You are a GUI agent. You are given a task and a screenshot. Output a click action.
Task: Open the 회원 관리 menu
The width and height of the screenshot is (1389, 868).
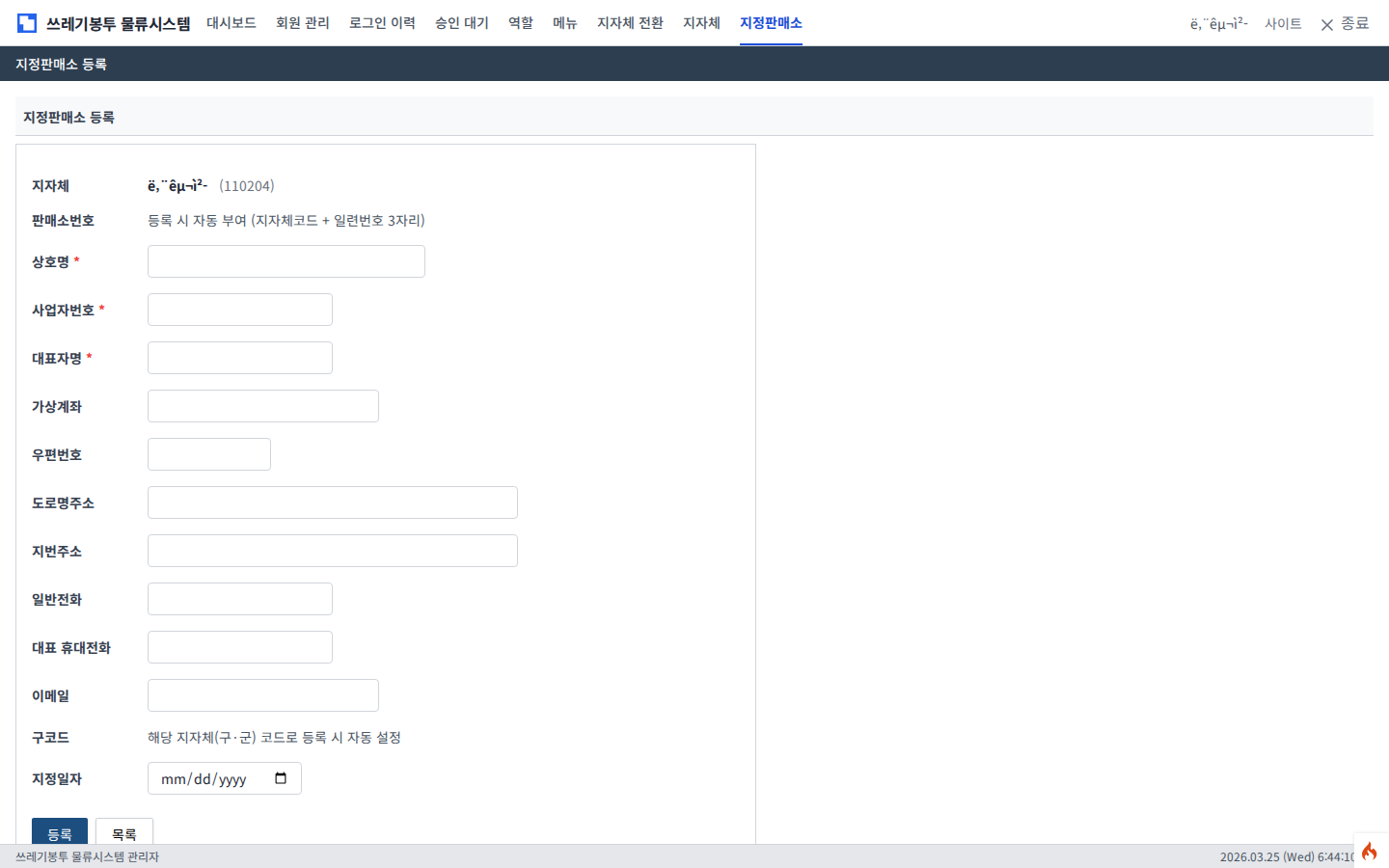[x=302, y=23]
